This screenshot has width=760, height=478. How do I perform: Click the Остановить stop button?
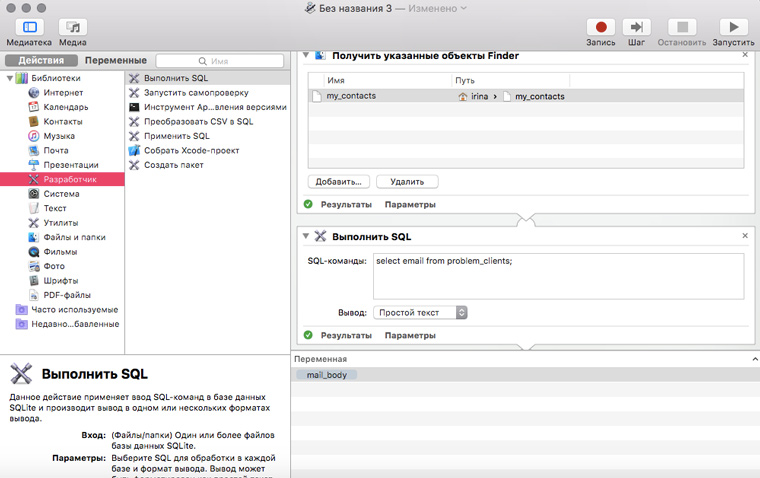point(682,28)
